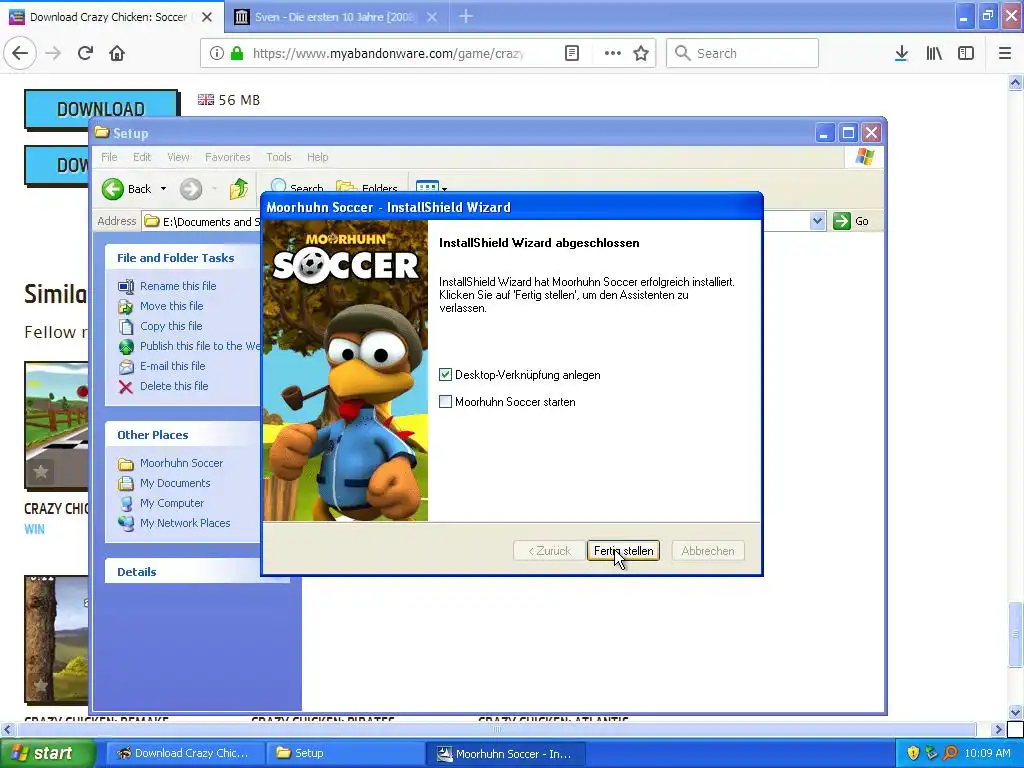Screen dimensions: 1024x768
Task: Go up one folder level icon
Action: tap(238, 189)
